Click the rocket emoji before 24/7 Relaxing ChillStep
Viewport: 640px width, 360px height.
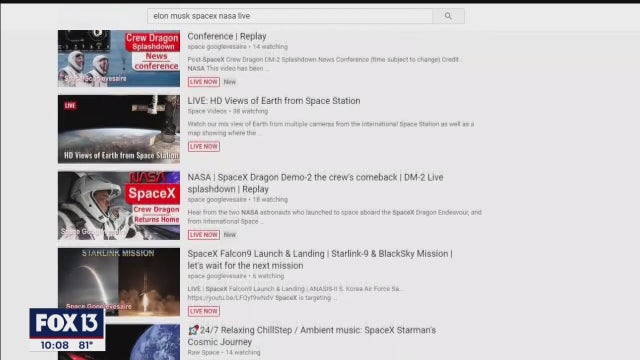(x=193, y=330)
